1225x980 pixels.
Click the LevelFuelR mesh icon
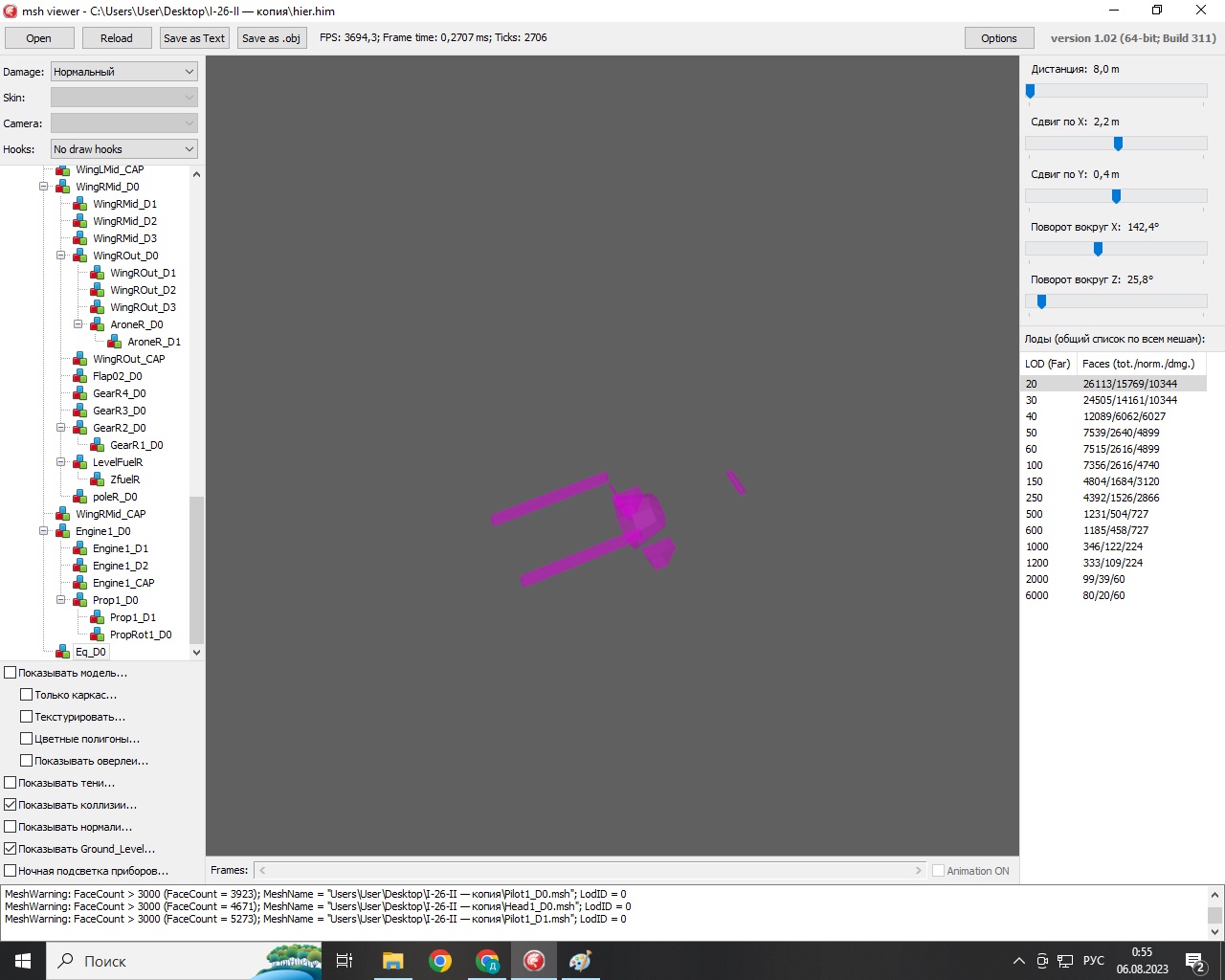80,462
